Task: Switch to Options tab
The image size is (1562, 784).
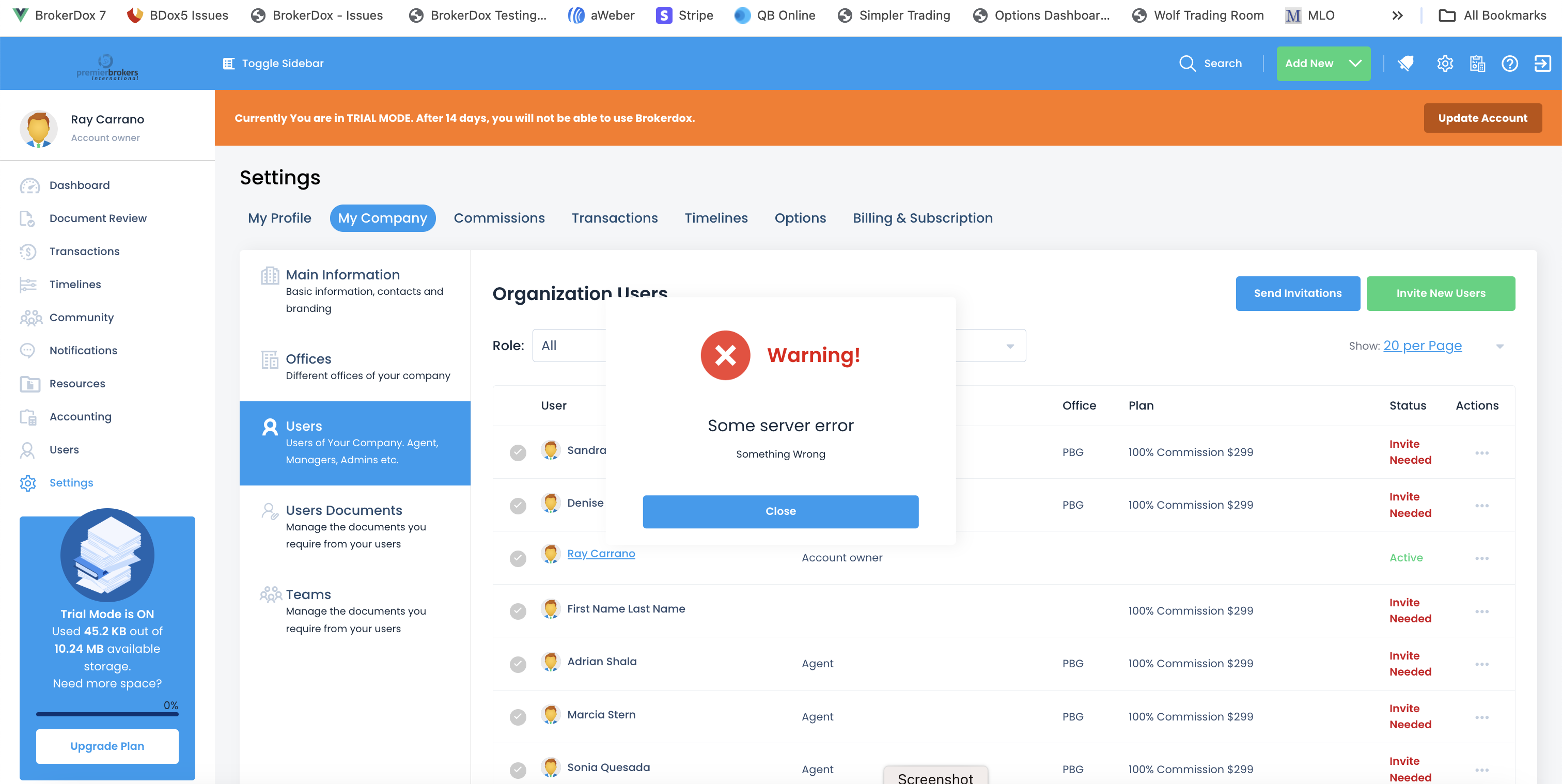Action: click(x=800, y=218)
